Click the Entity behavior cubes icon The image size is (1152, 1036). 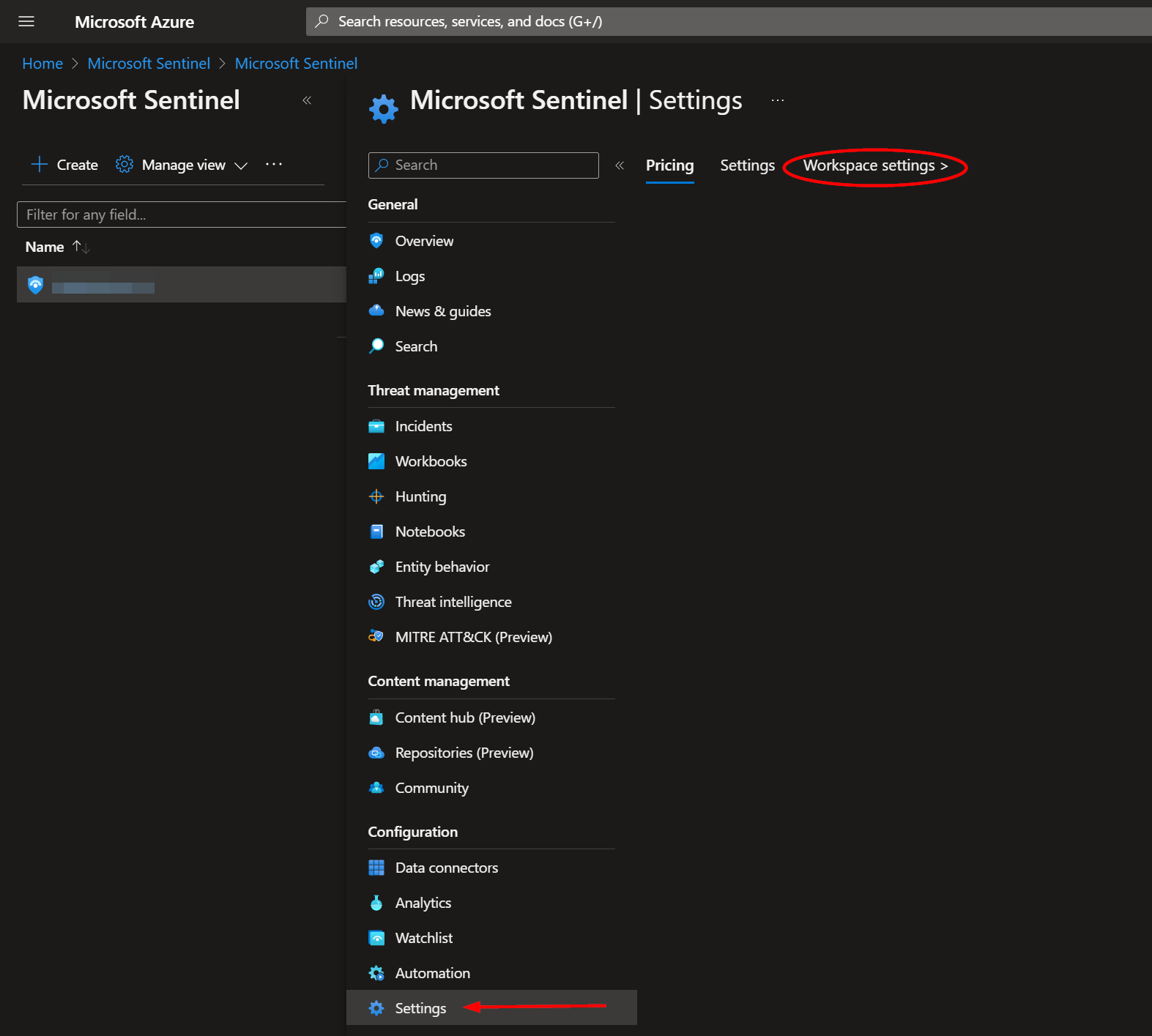(376, 567)
